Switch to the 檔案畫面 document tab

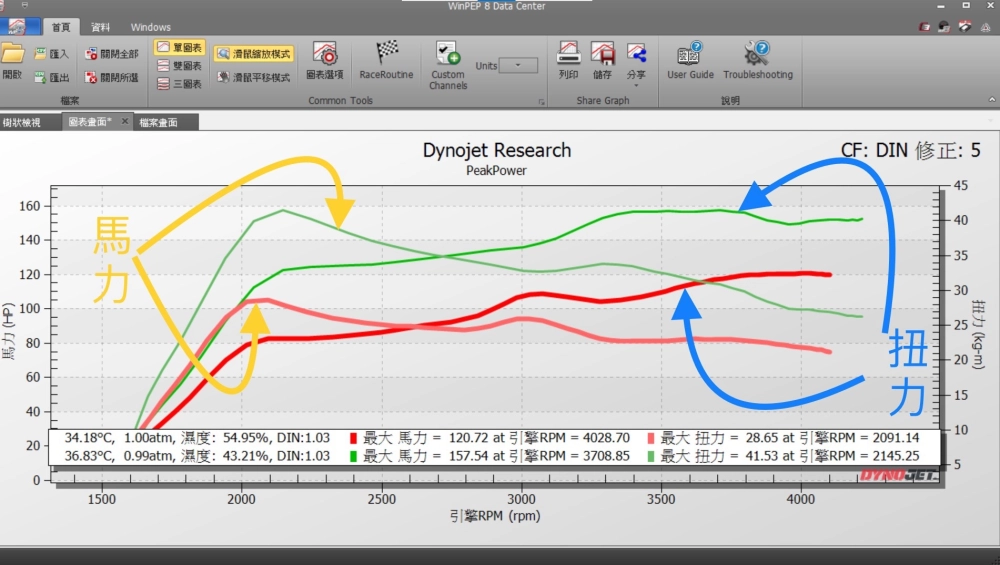(158, 122)
